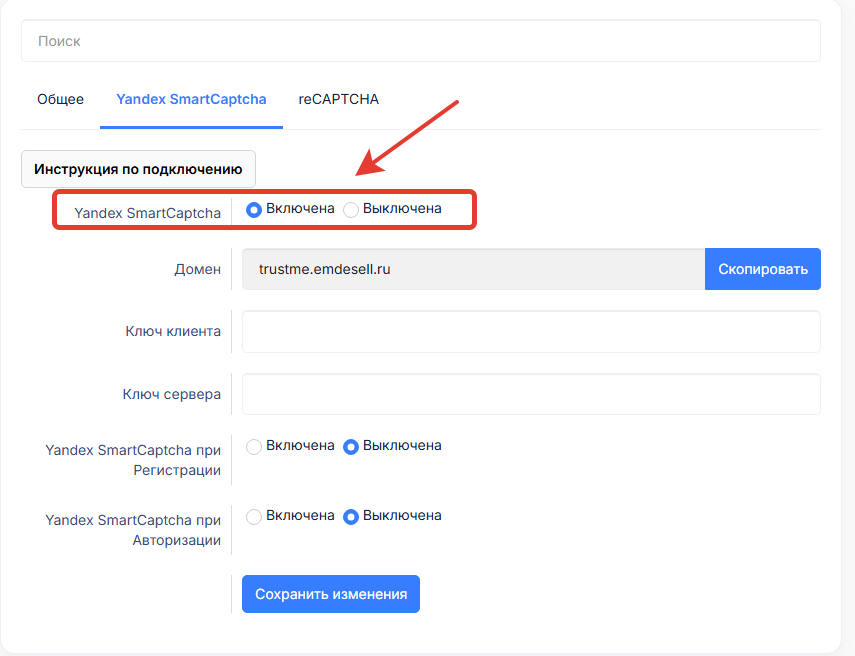
Task: Disable Yandex SmartCaptcha with Выключена radio
Action: tap(351, 209)
